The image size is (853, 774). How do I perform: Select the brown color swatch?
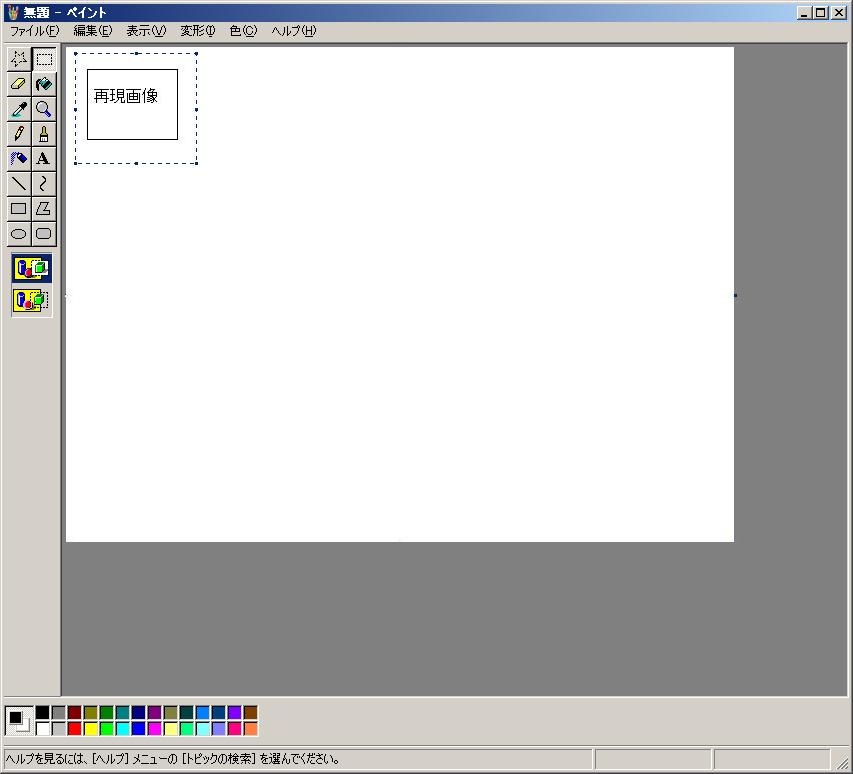coord(251,713)
